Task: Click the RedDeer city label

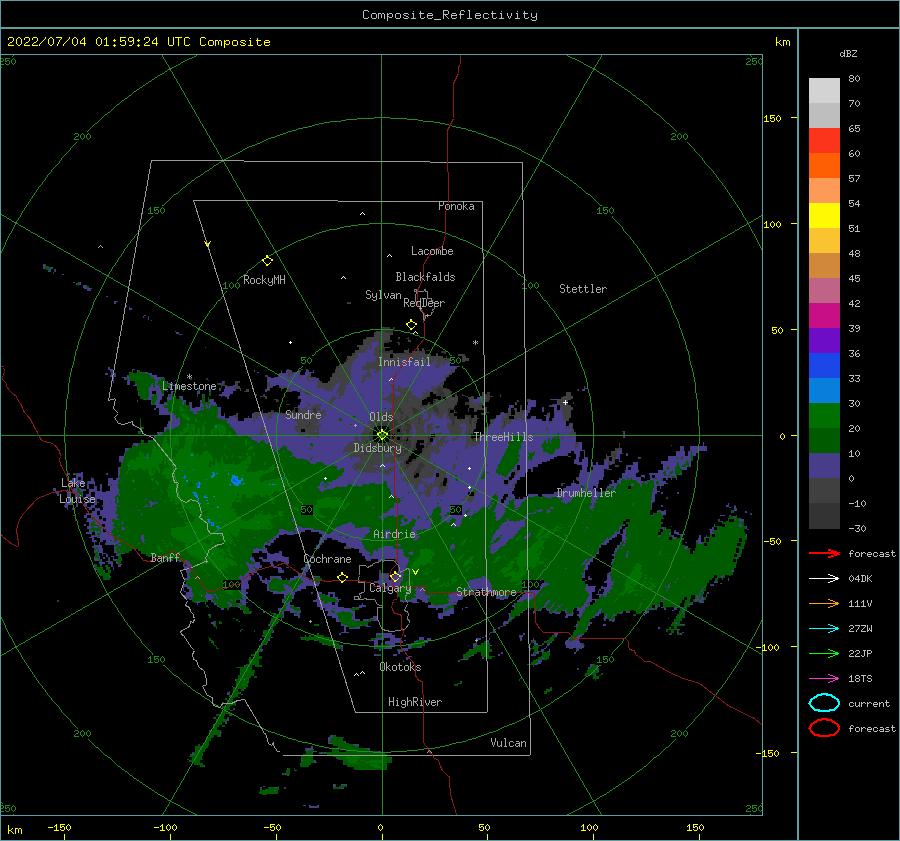Action: click(x=424, y=303)
